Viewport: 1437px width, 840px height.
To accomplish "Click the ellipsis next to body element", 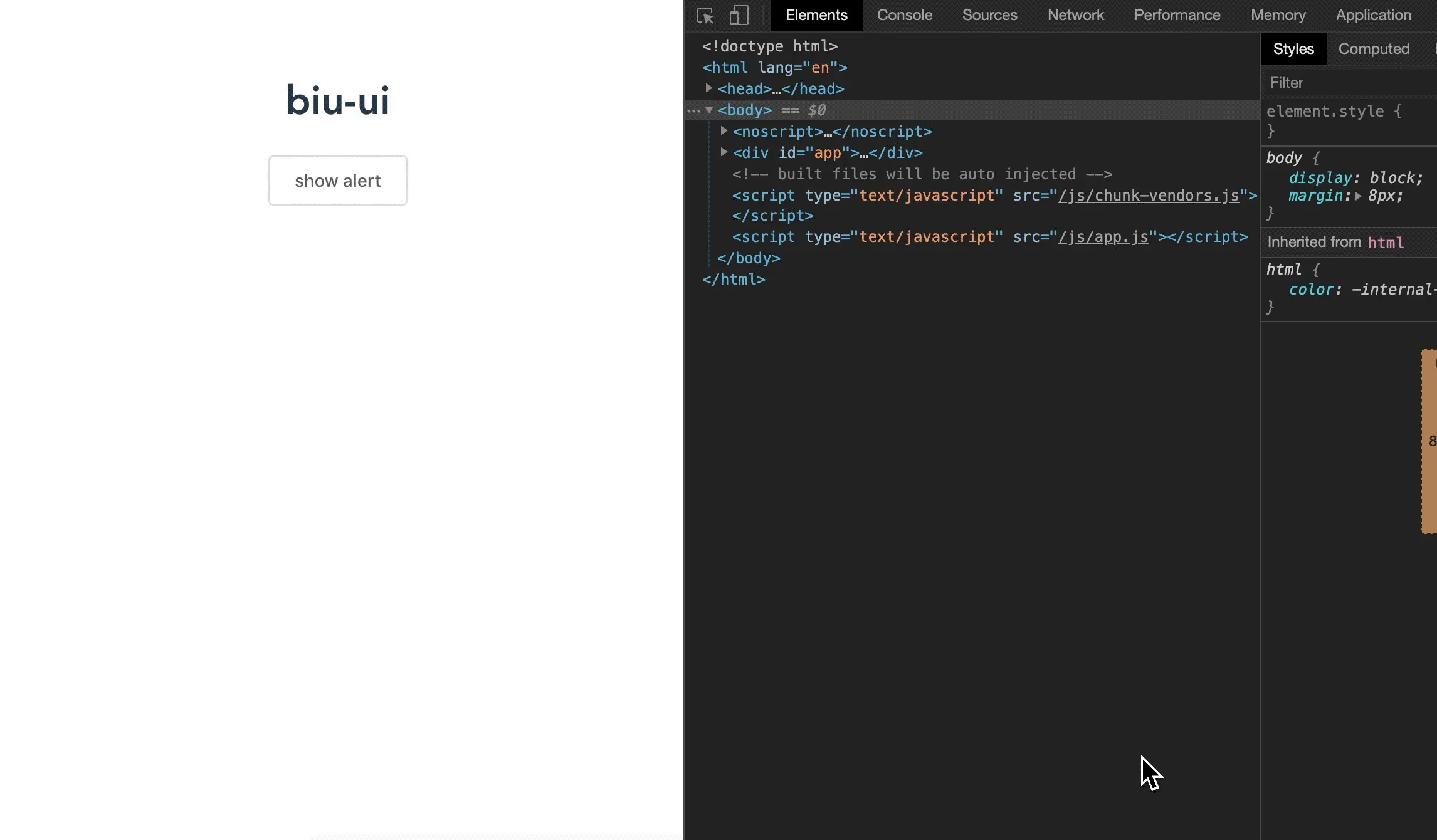I will [693, 111].
